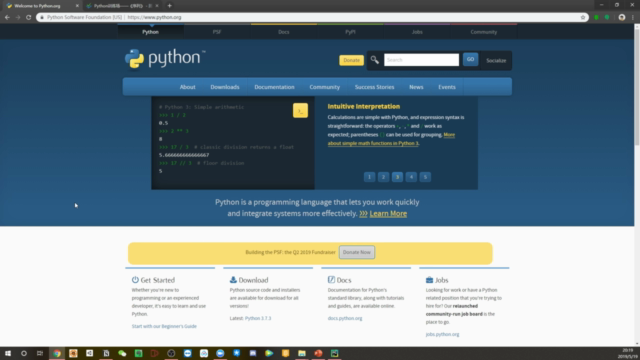Go back using browser back arrow
640x360 pixels.
(7, 17)
